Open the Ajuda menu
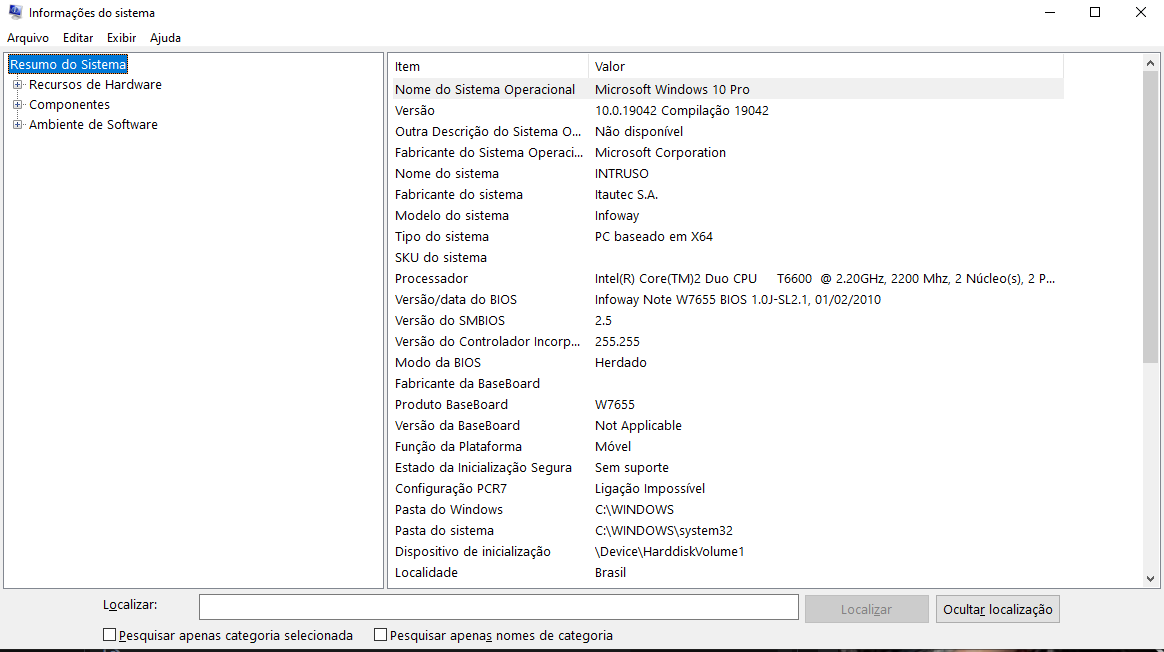The image size is (1164, 652). click(x=165, y=38)
